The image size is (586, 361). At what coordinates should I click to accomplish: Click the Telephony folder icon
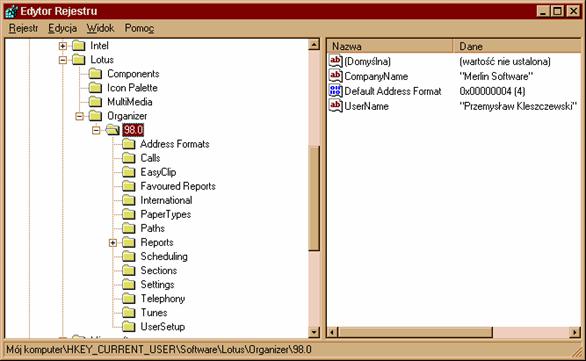point(129,299)
